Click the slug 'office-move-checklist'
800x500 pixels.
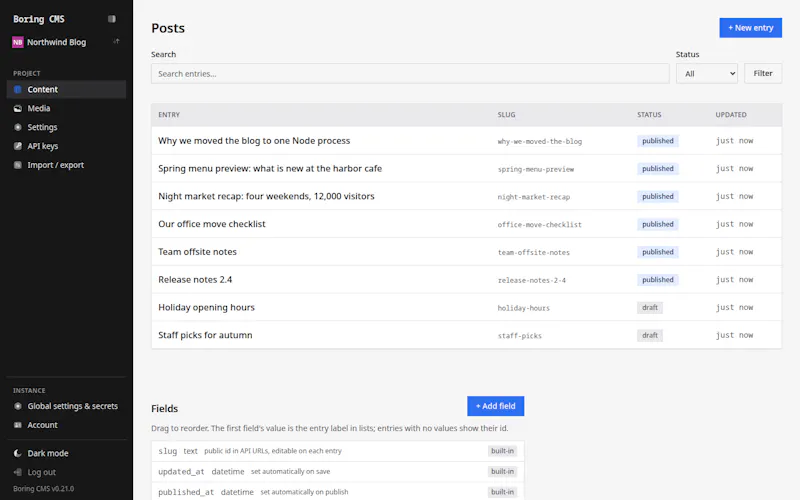click(x=540, y=224)
